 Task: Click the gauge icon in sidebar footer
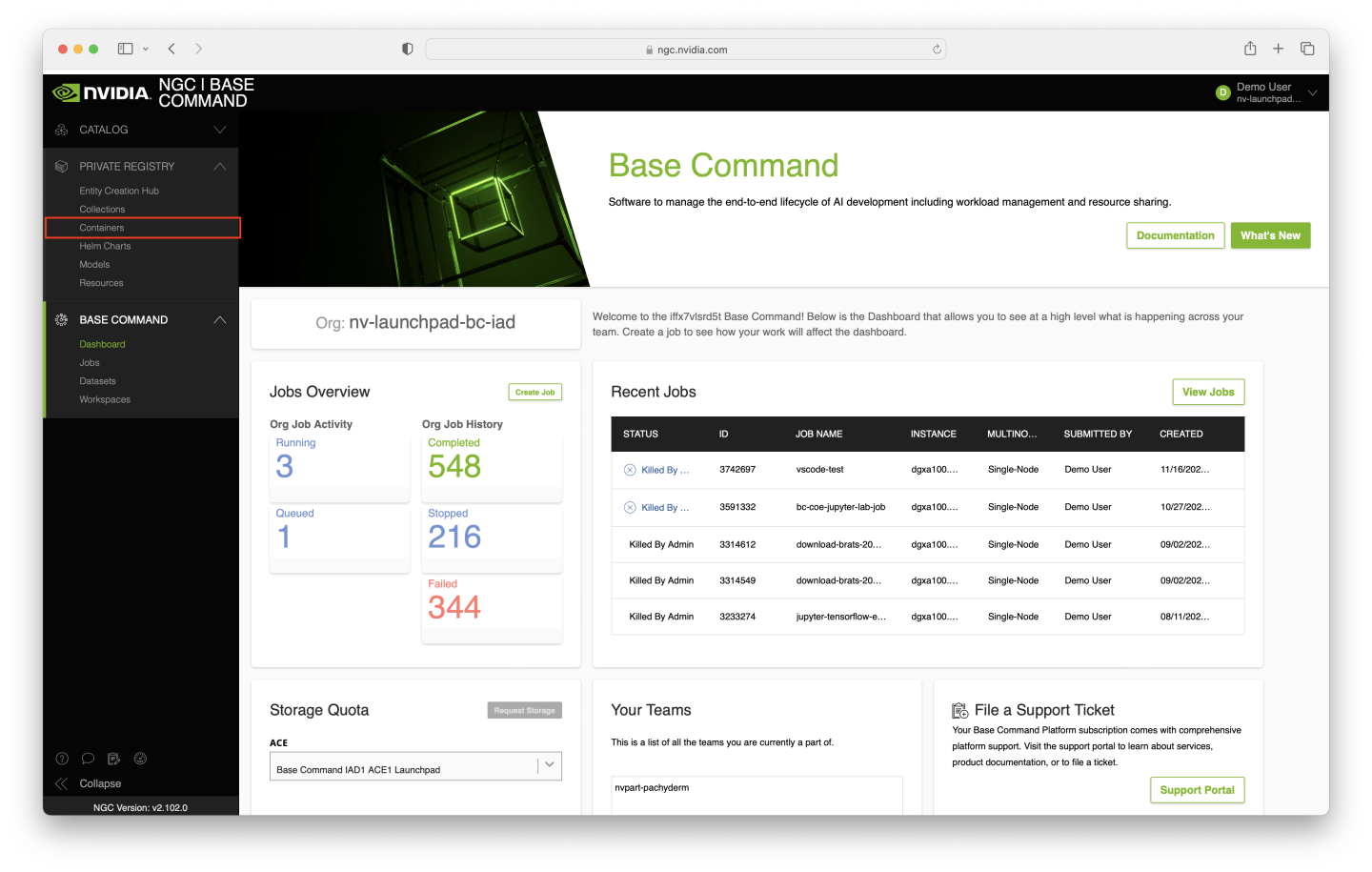[140, 759]
